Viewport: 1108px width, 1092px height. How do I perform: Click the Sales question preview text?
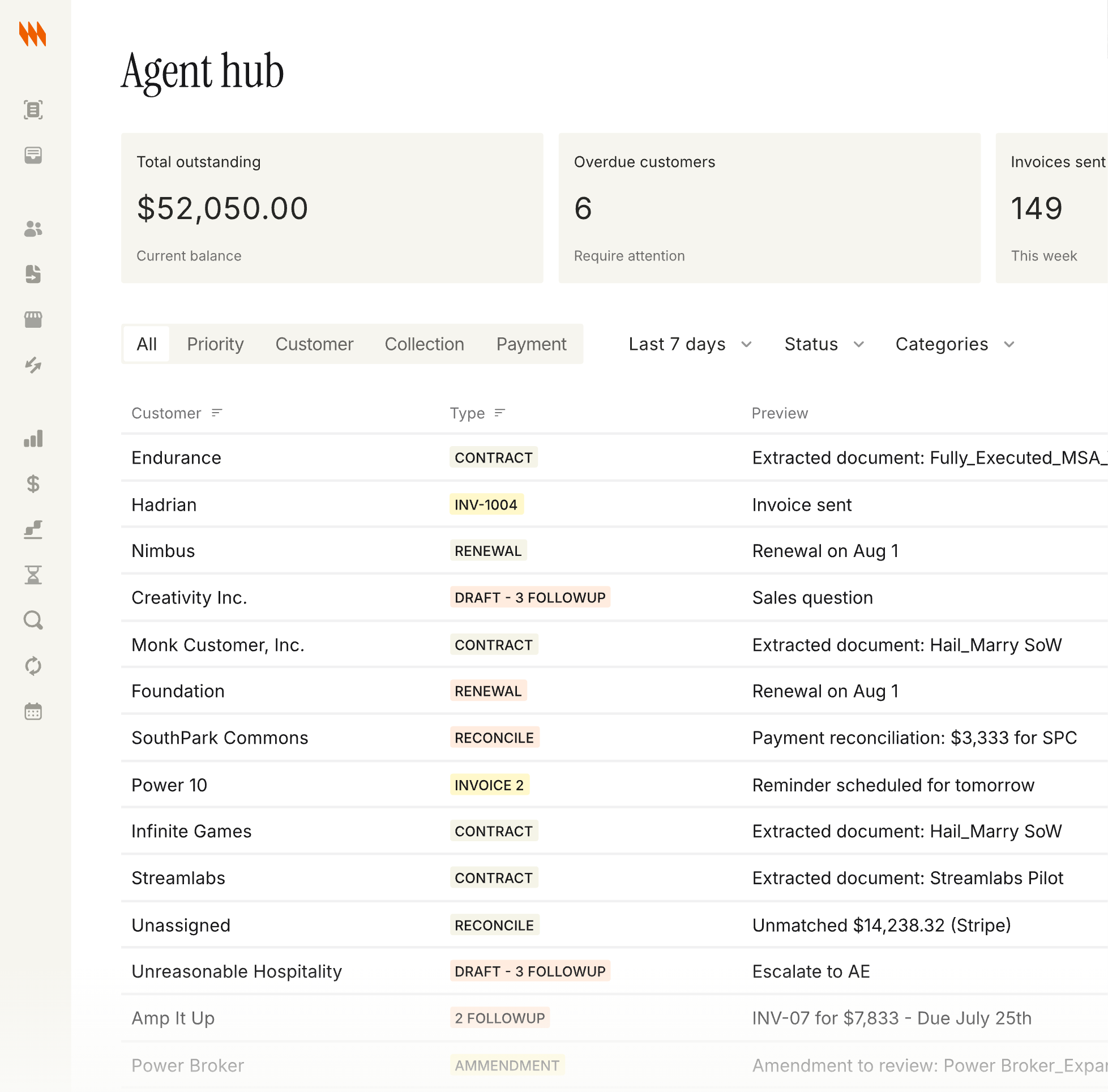pyautogui.click(x=812, y=598)
